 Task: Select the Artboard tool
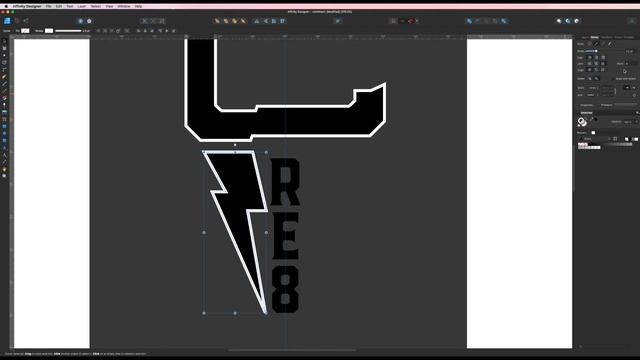tap(4, 48)
